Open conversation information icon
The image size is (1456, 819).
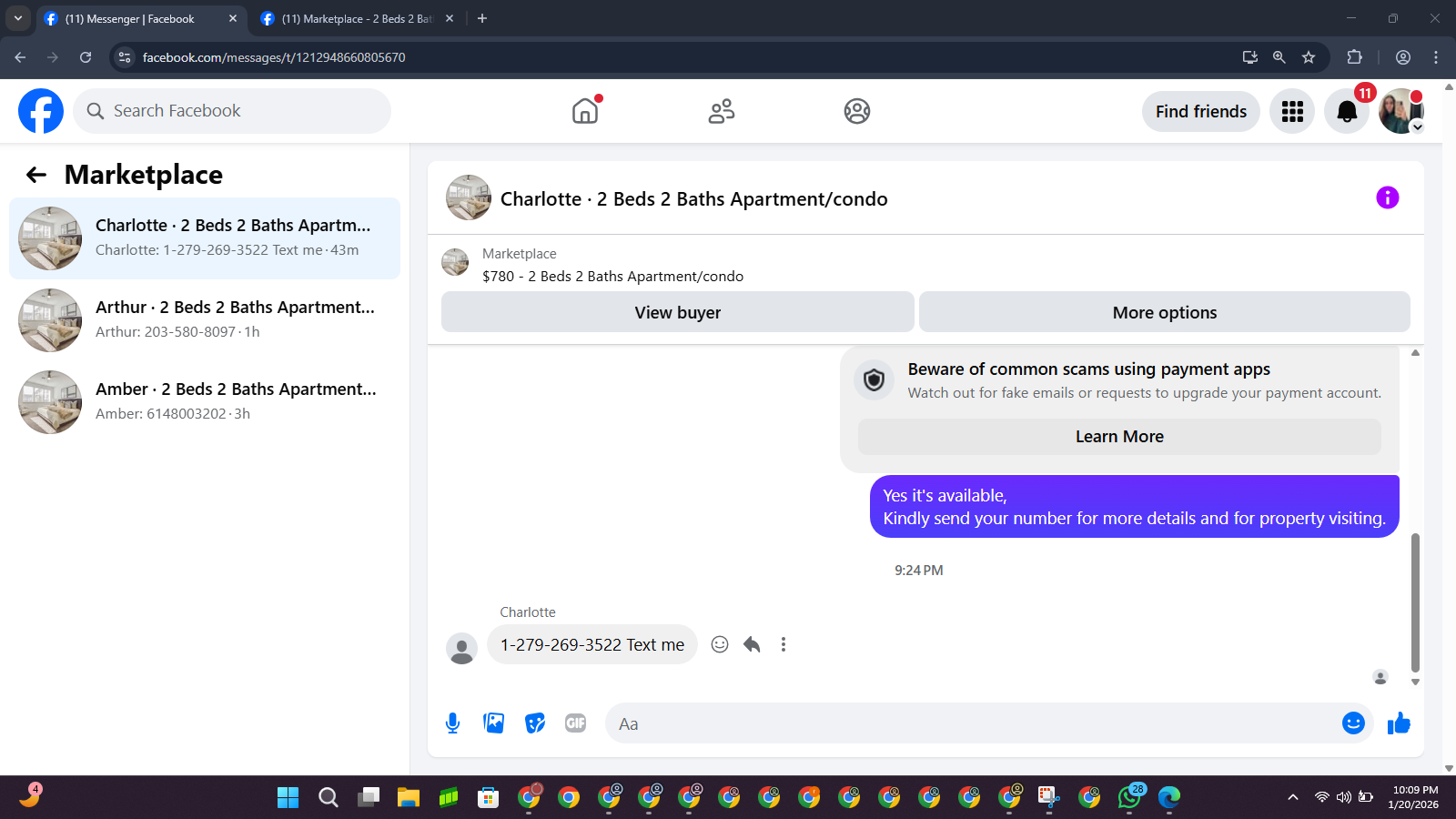point(1387,197)
